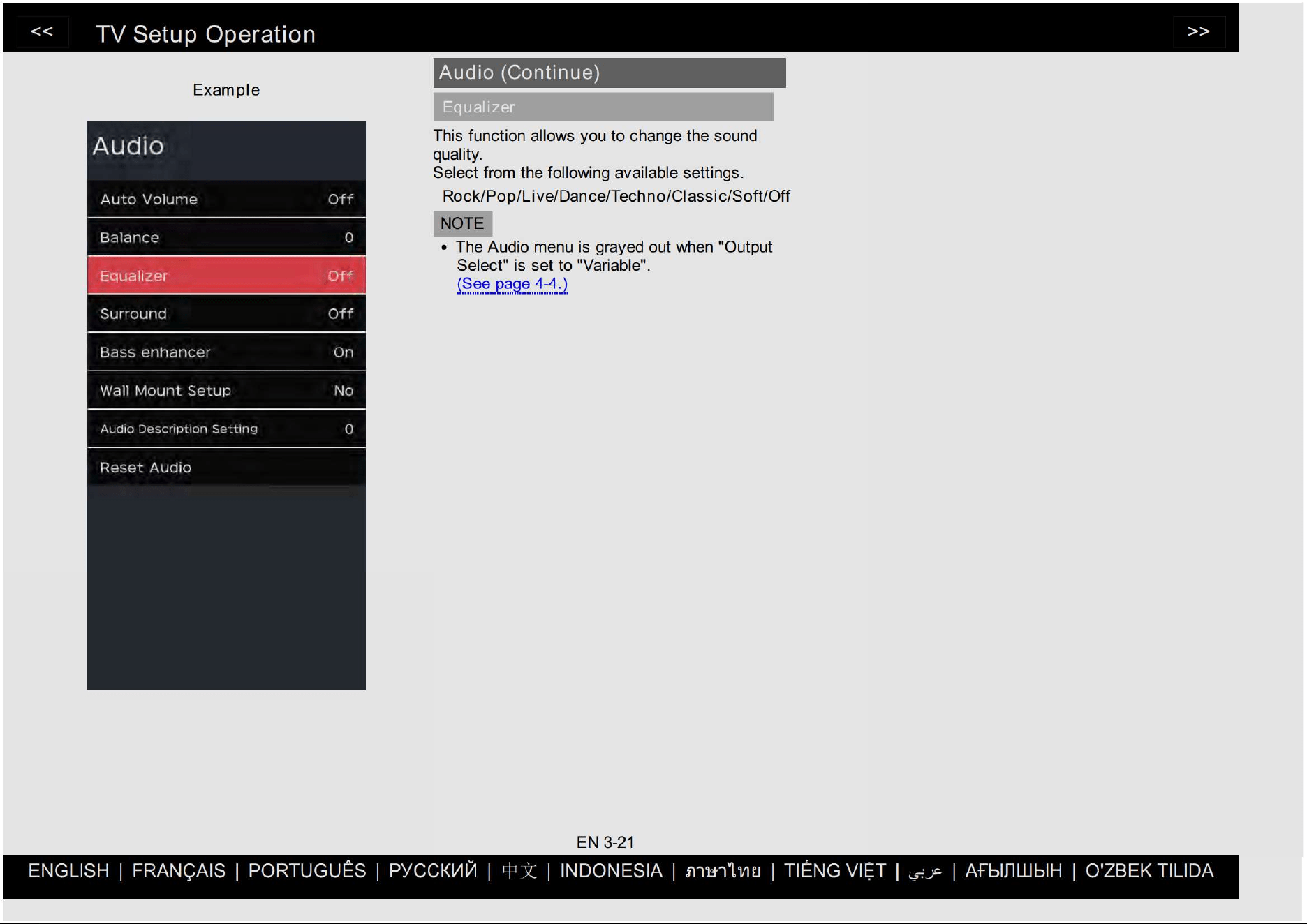Select highlighted Equalizer menu row
The image size is (1307, 924).
pyautogui.click(x=226, y=276)
